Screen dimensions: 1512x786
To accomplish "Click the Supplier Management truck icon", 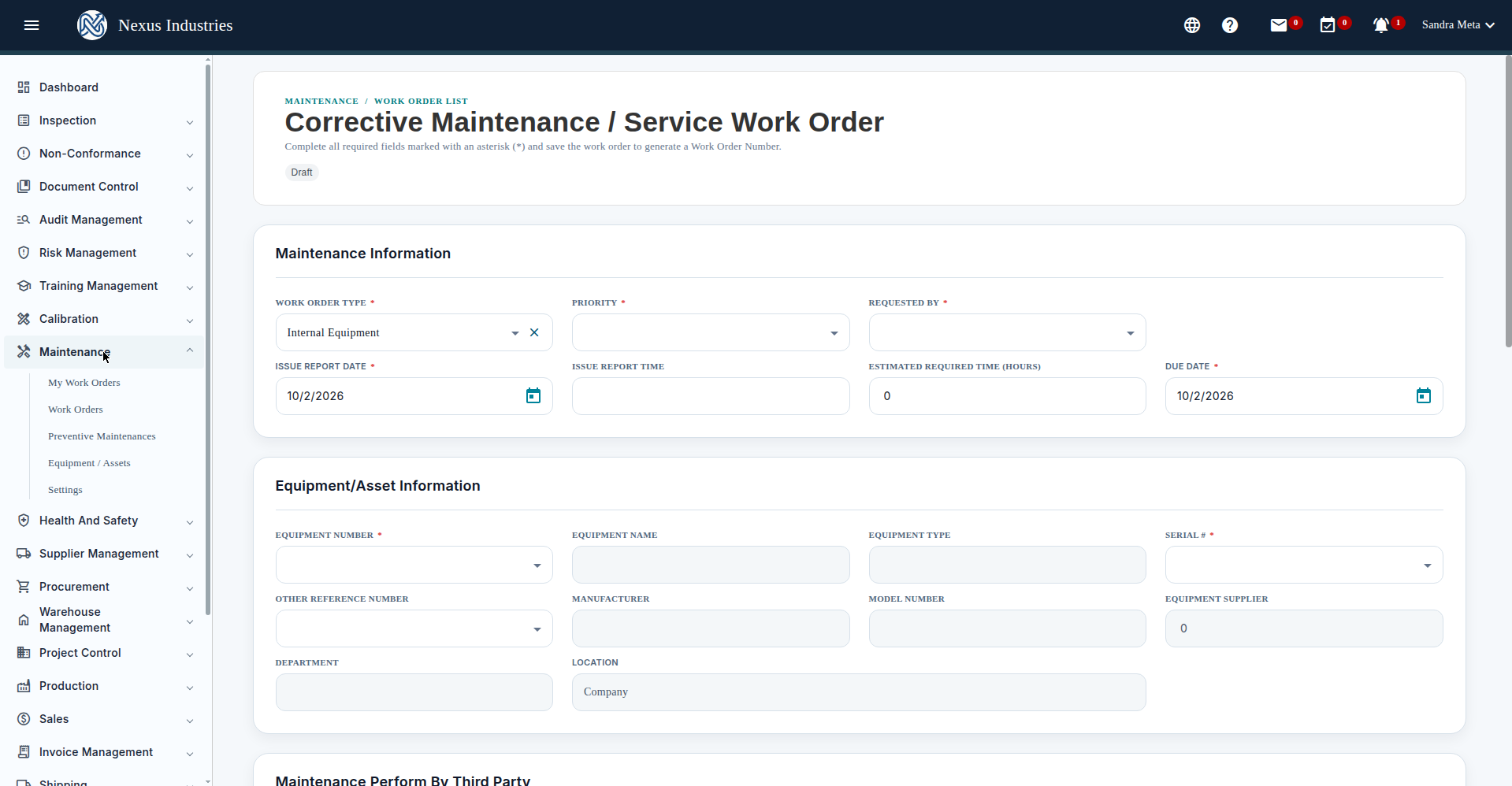I will pos(24,554).
